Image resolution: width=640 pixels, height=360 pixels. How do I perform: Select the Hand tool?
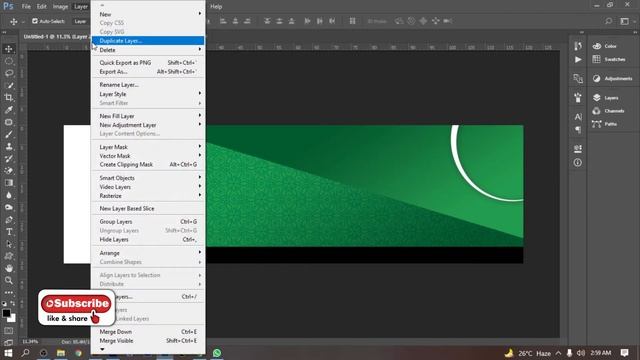[9, 268]
